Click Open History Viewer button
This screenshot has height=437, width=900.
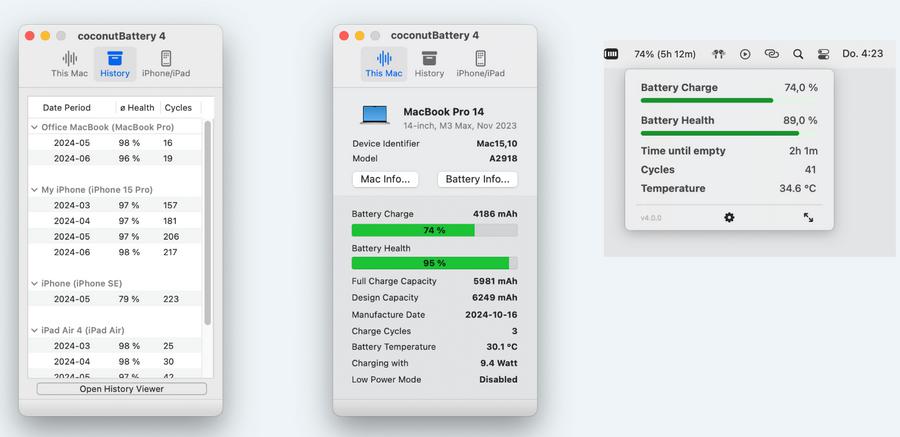click(x=122, y=389)
